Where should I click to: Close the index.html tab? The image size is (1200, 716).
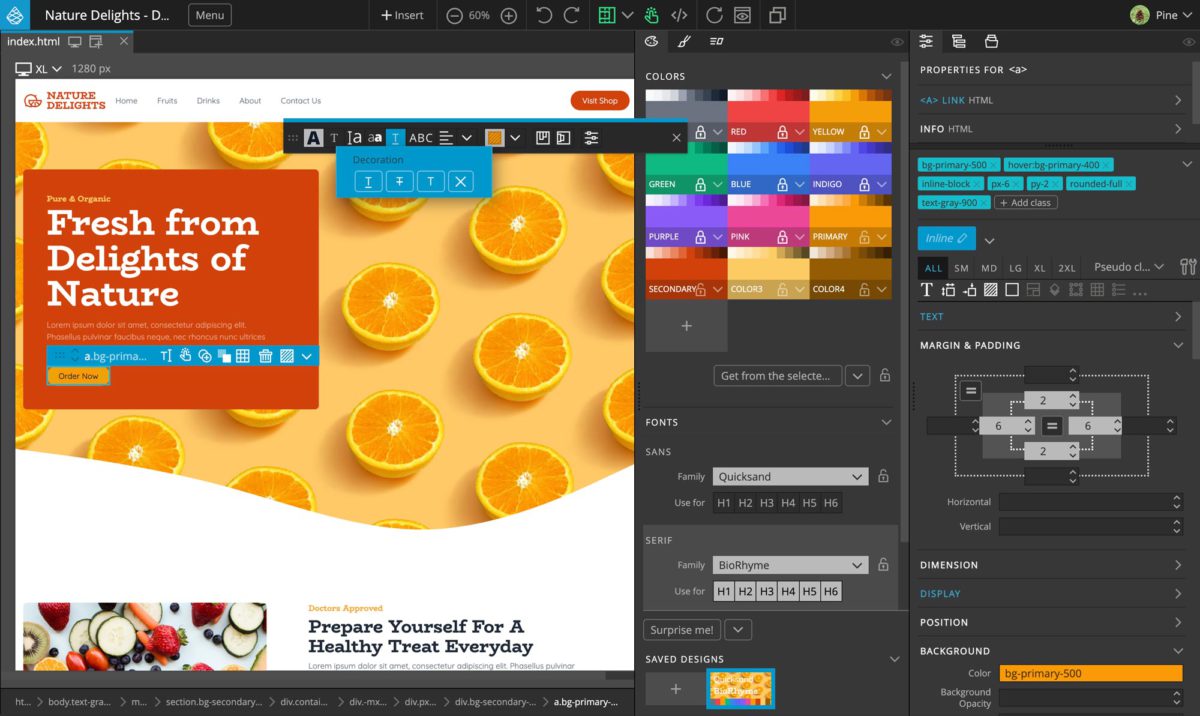click(x=124, y=41)
